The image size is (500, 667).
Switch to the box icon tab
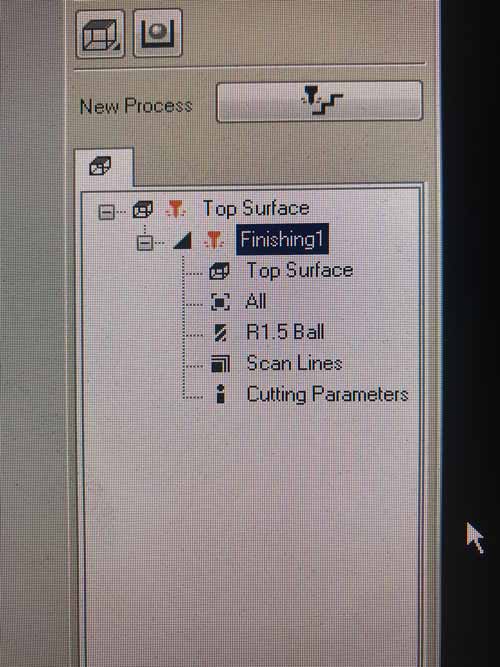click(103, 166)
